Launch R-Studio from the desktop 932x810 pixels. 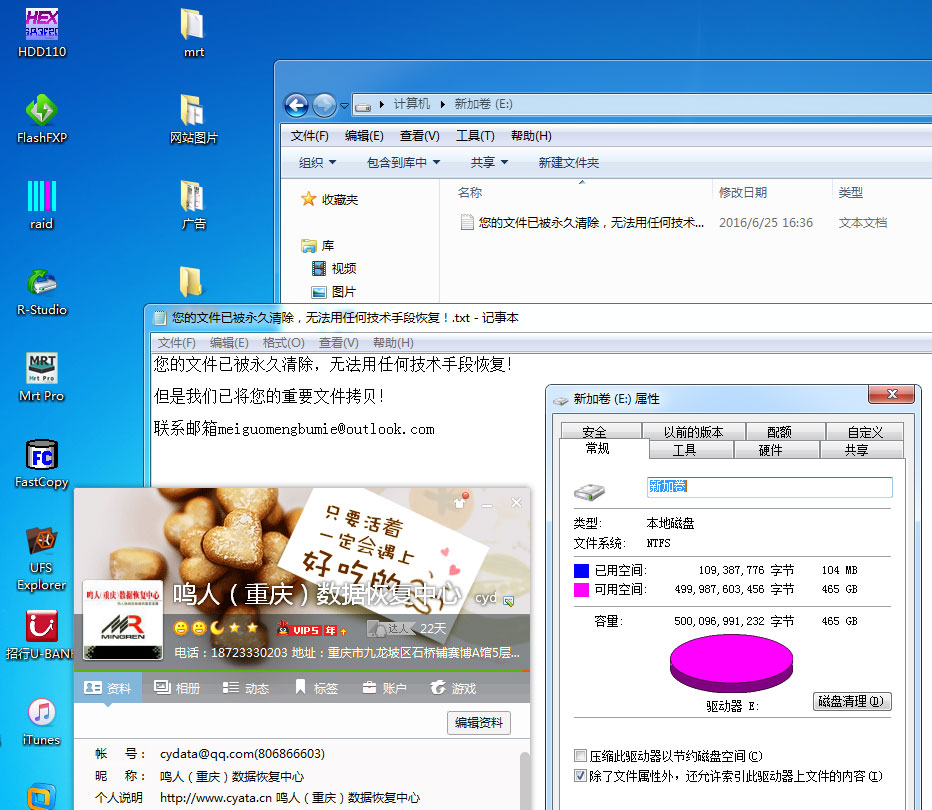[42, 285]
